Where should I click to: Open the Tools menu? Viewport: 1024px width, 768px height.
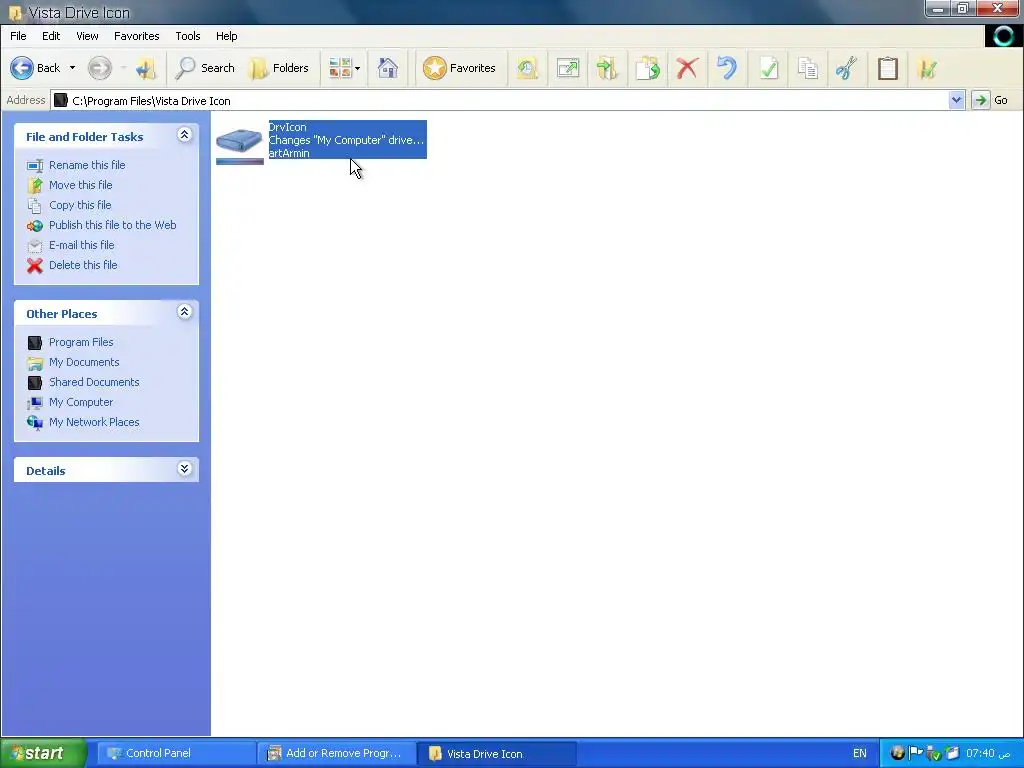[188, 36]
